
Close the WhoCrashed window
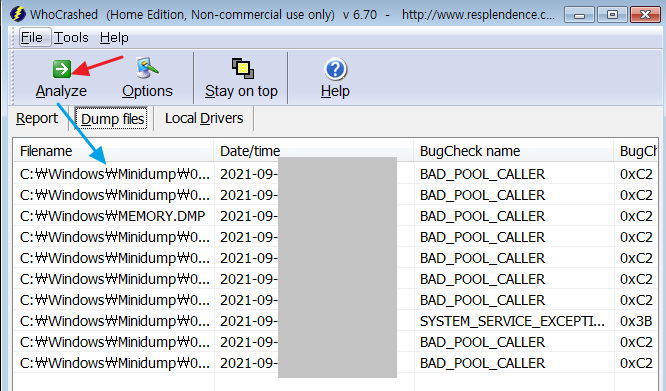click(x=645, y=15)
